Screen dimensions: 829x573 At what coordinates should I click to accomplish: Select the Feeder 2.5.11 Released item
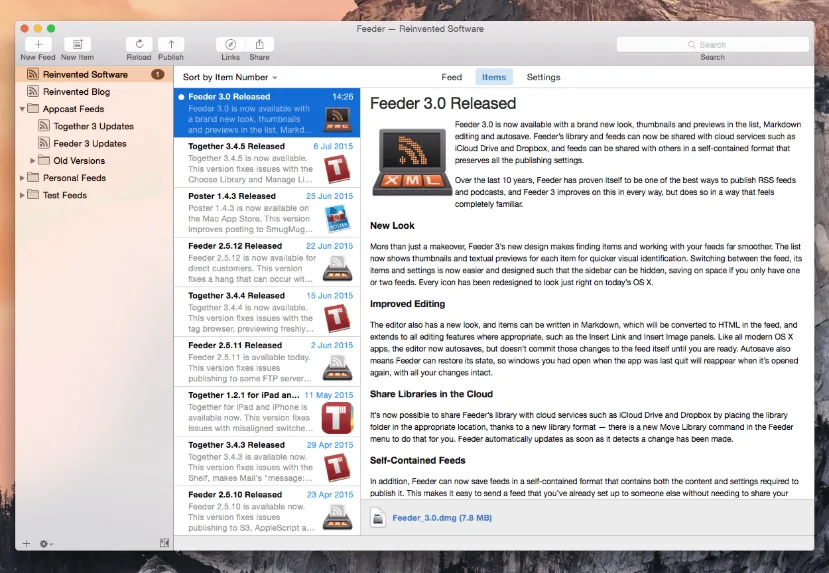click(267, 362)
